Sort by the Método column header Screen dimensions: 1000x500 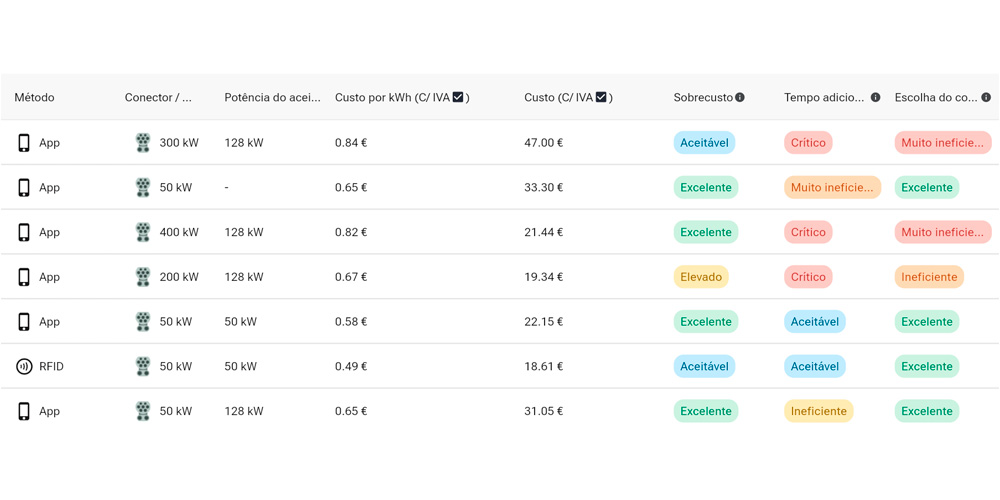(35, 98)
